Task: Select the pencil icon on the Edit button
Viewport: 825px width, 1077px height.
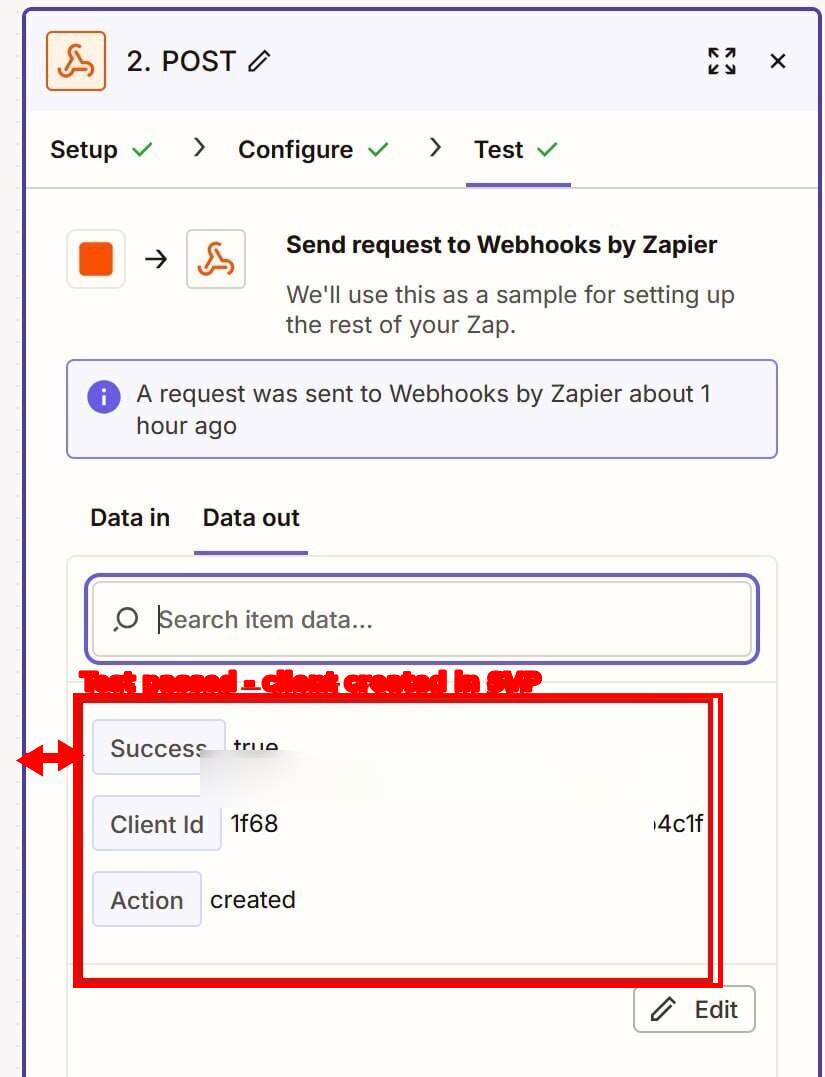Action: [662, 1009]
